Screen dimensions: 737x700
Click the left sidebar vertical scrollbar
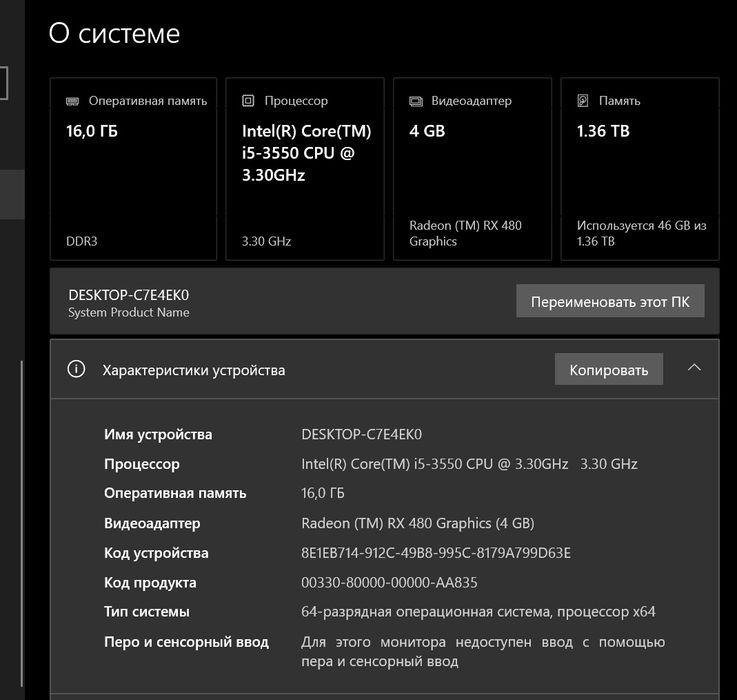22,524
